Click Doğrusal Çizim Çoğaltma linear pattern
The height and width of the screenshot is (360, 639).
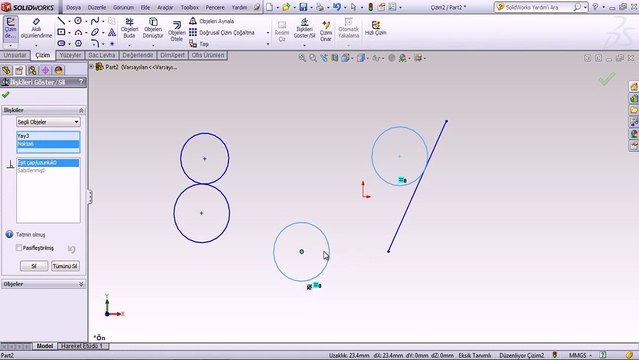click(222, 32)
